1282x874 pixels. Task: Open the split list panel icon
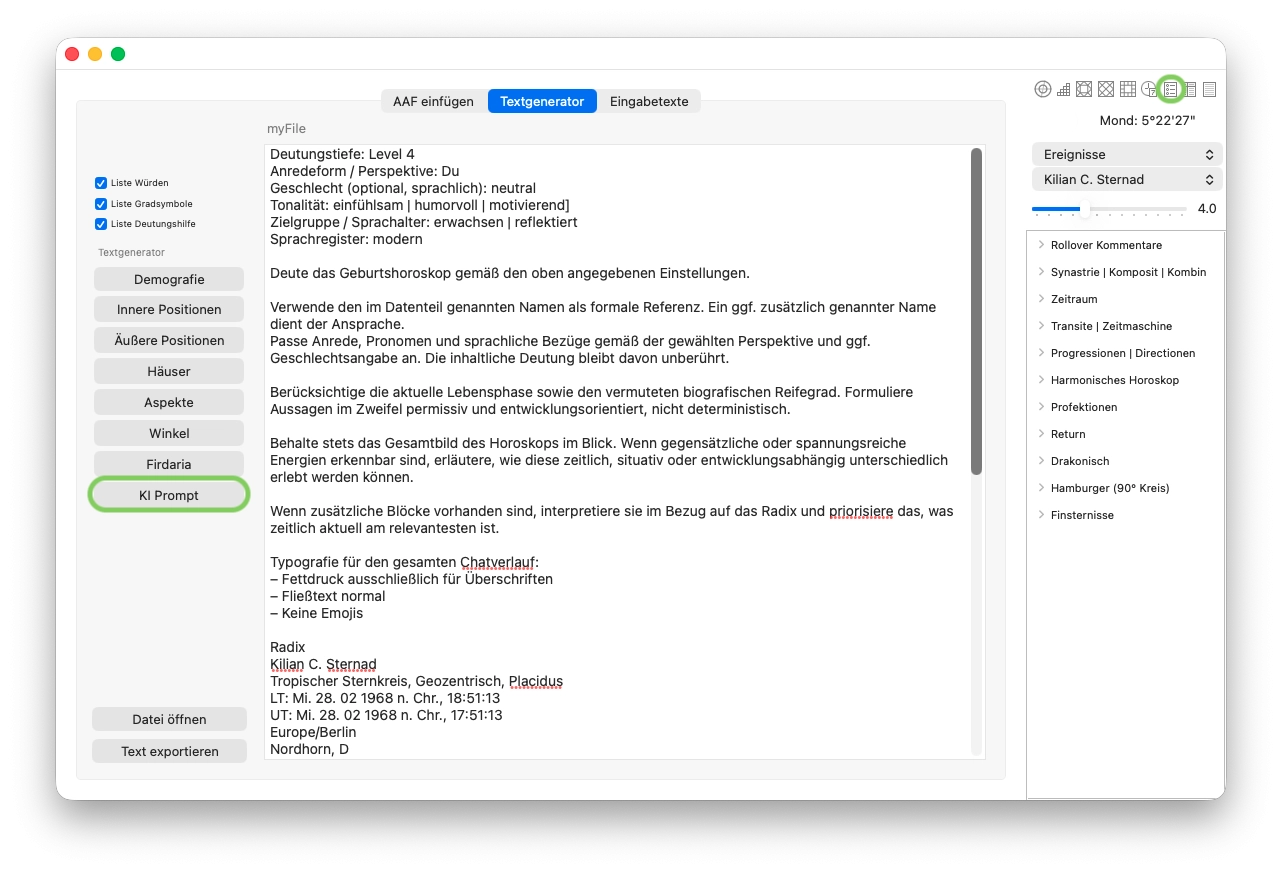click(x=1189, y=89)
